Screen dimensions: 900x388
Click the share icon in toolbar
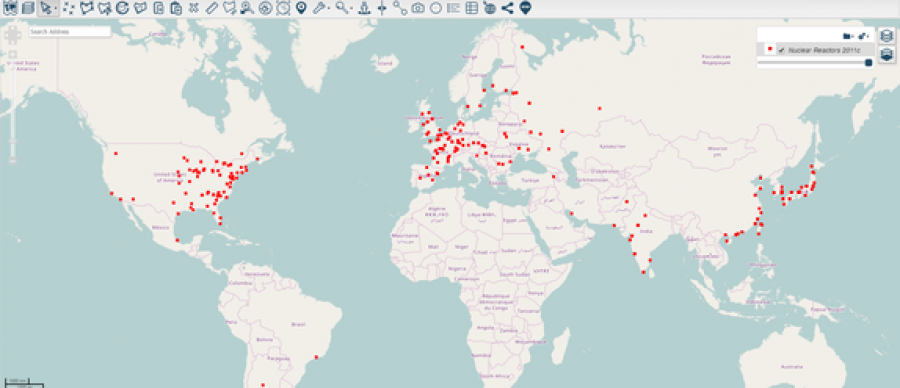pyautogui.click(x=507, y=8)
